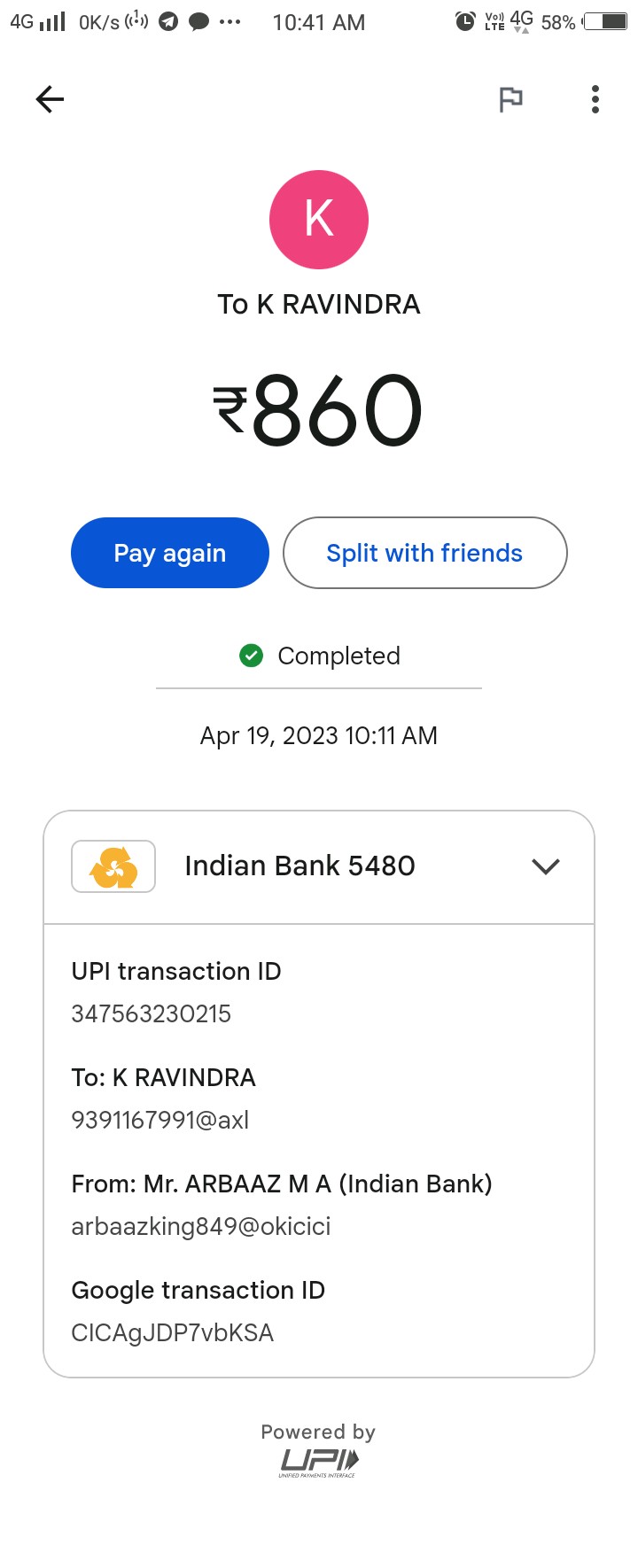
Task: Tap the arbaazking849@okicici UPI address
Action: [x=201, y=1226]
